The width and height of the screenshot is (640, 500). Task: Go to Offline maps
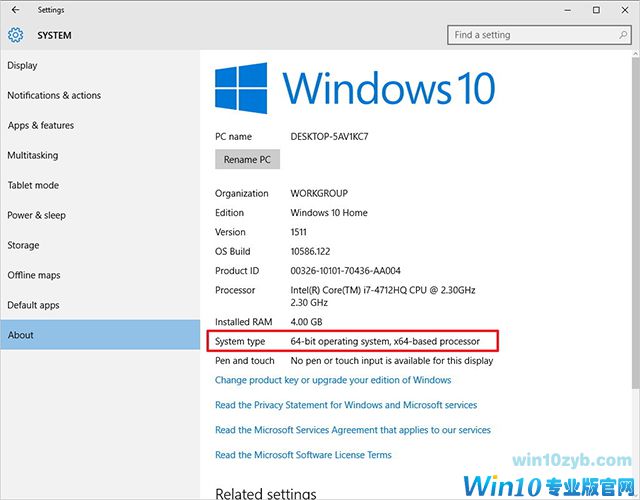tap(100, 275)
